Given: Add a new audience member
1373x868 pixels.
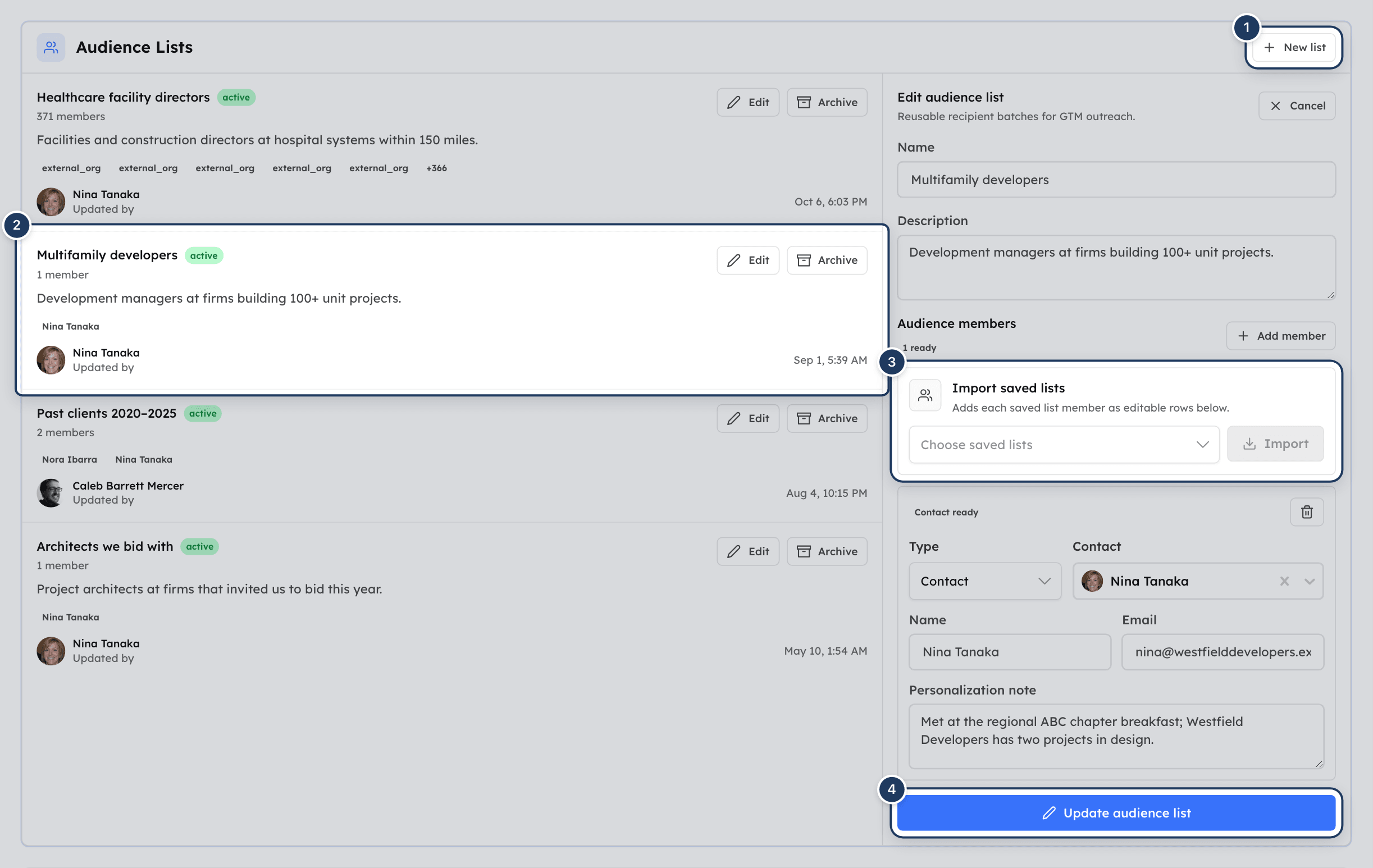Looking at the screenshot, I should 1281,336.
